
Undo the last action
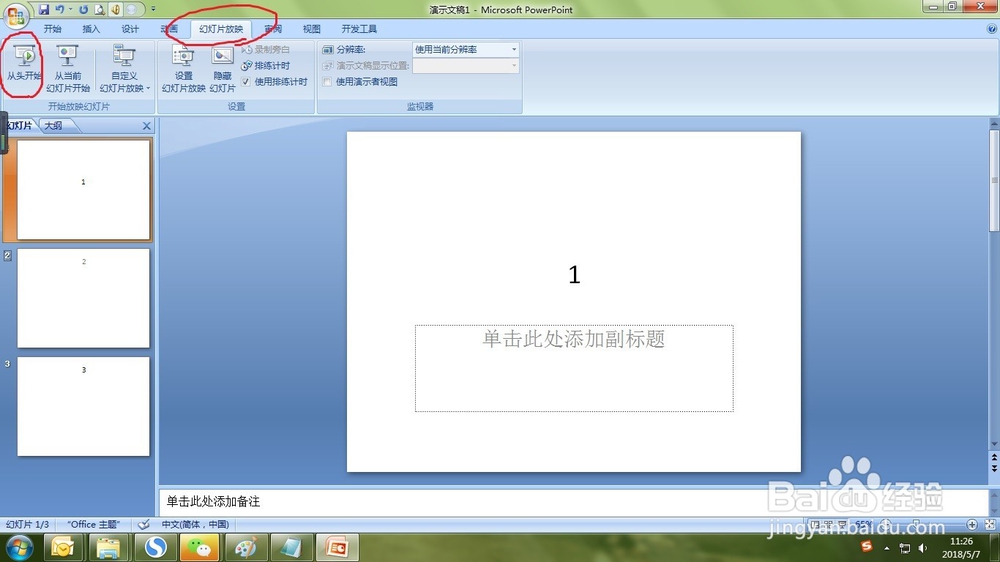pyautogui.click(x=59, y=10)
